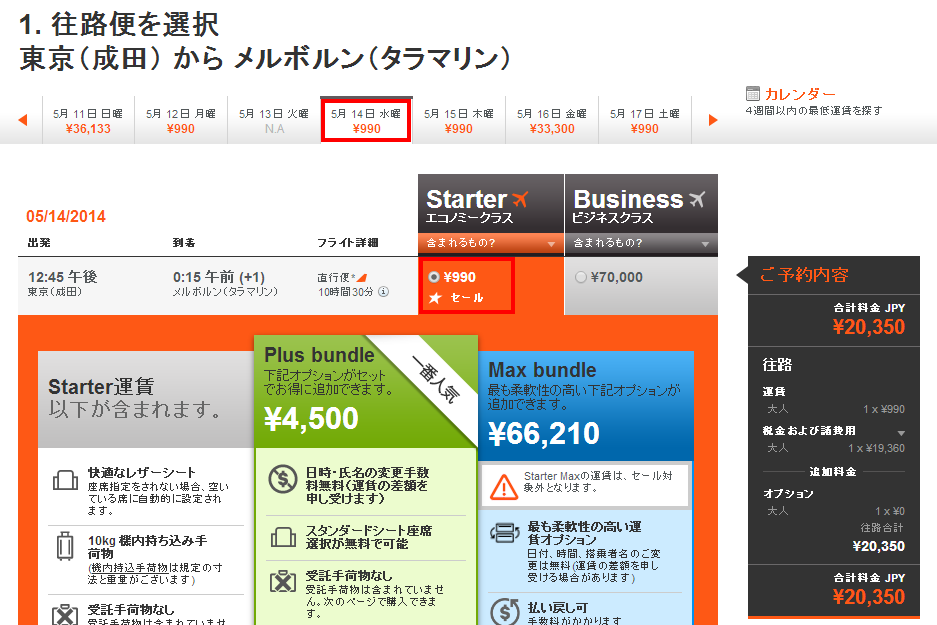Click the standard seat selection icon in Plus bundle
The height and width of the screenshot is (625, 937).
283,537
